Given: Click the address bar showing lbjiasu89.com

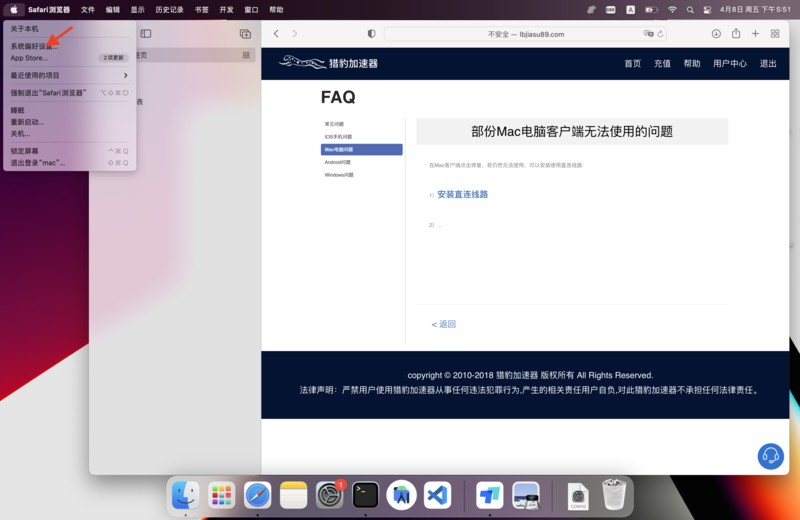Looking at the screenshot, I should pos(525,34).
